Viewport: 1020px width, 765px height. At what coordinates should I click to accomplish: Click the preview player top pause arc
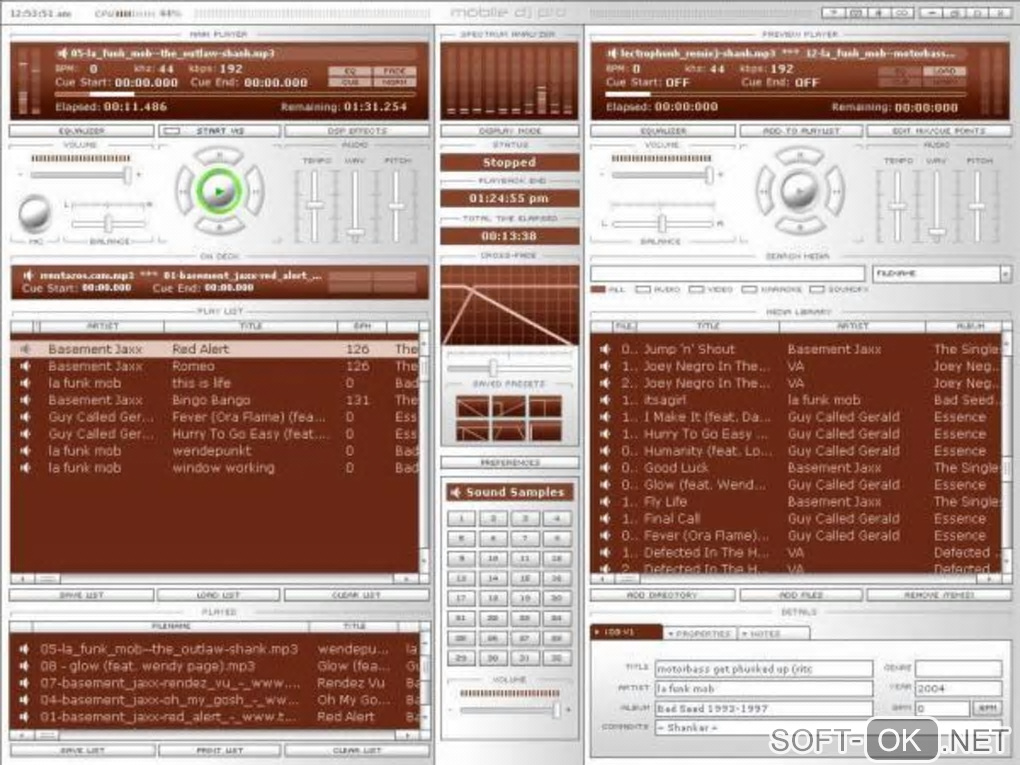pyautogui.click(x=799, y=156)
